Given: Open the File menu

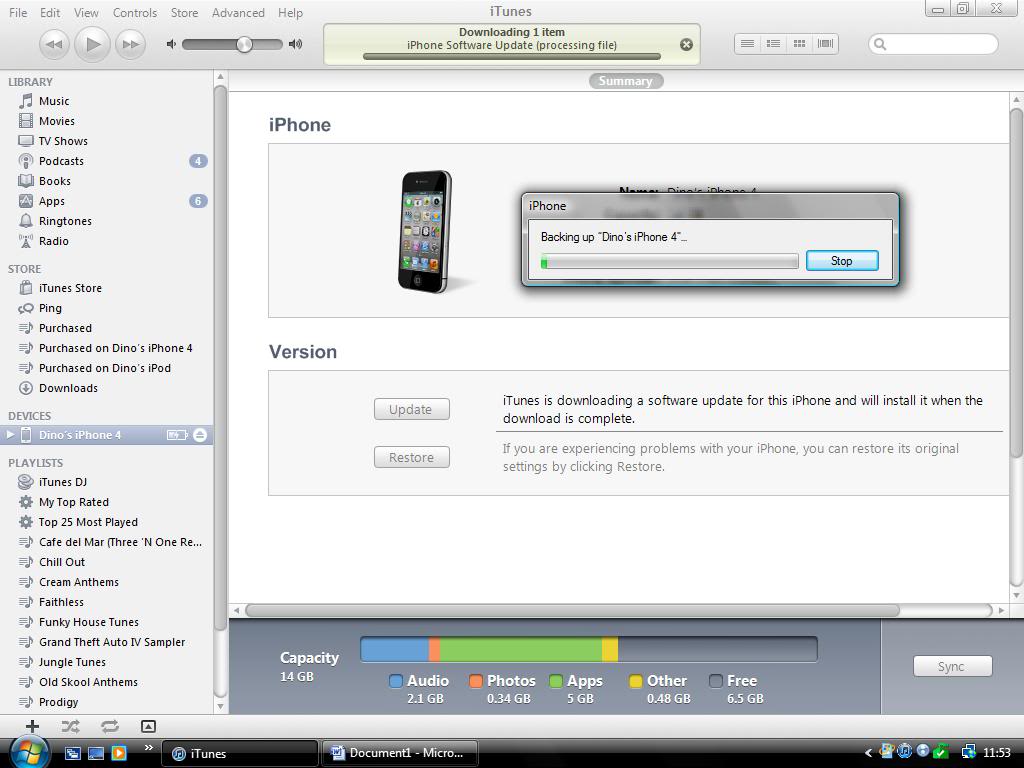Looking at the screenshot, I should coord(18,12).
